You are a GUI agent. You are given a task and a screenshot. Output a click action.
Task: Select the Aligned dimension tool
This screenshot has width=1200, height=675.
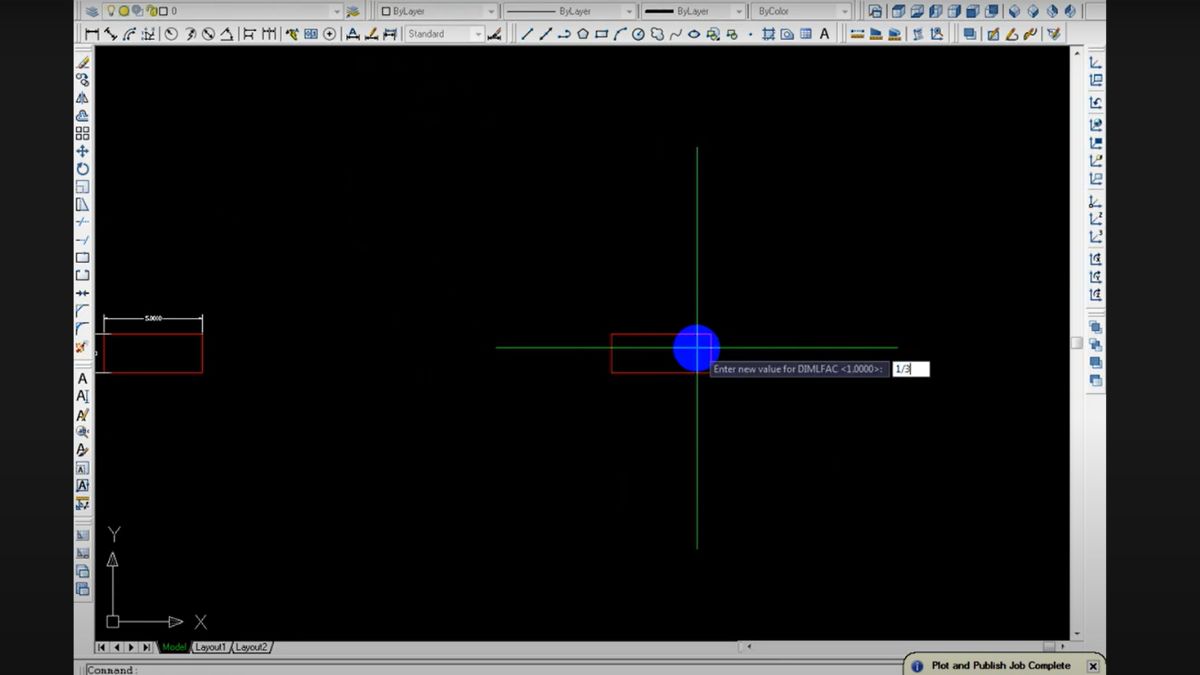tap(110, 34)
